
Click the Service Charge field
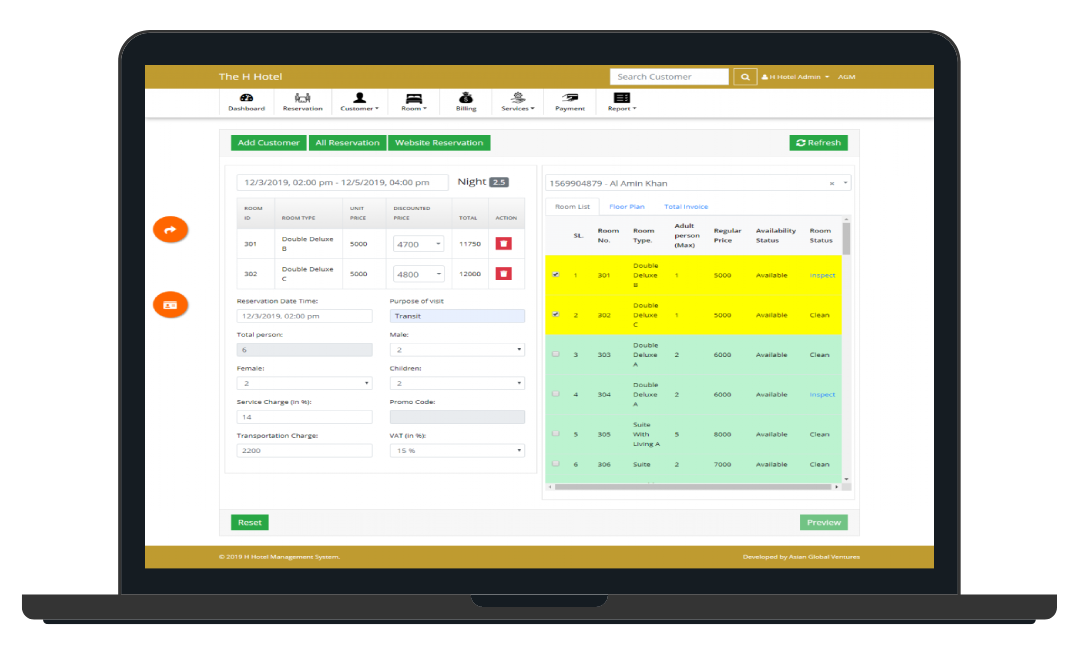click(x=304, y=417)
